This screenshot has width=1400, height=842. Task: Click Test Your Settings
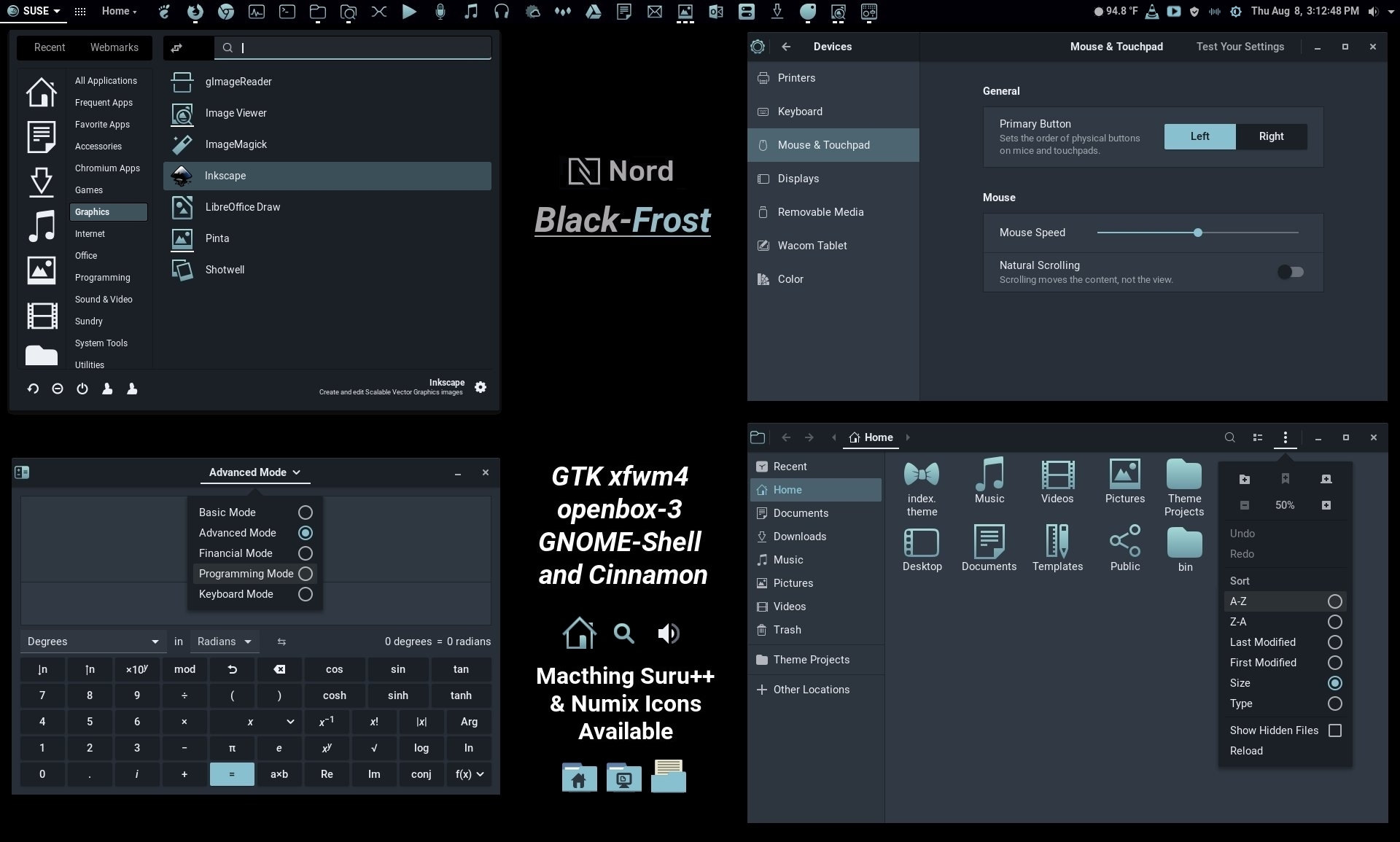(1240, 47)
